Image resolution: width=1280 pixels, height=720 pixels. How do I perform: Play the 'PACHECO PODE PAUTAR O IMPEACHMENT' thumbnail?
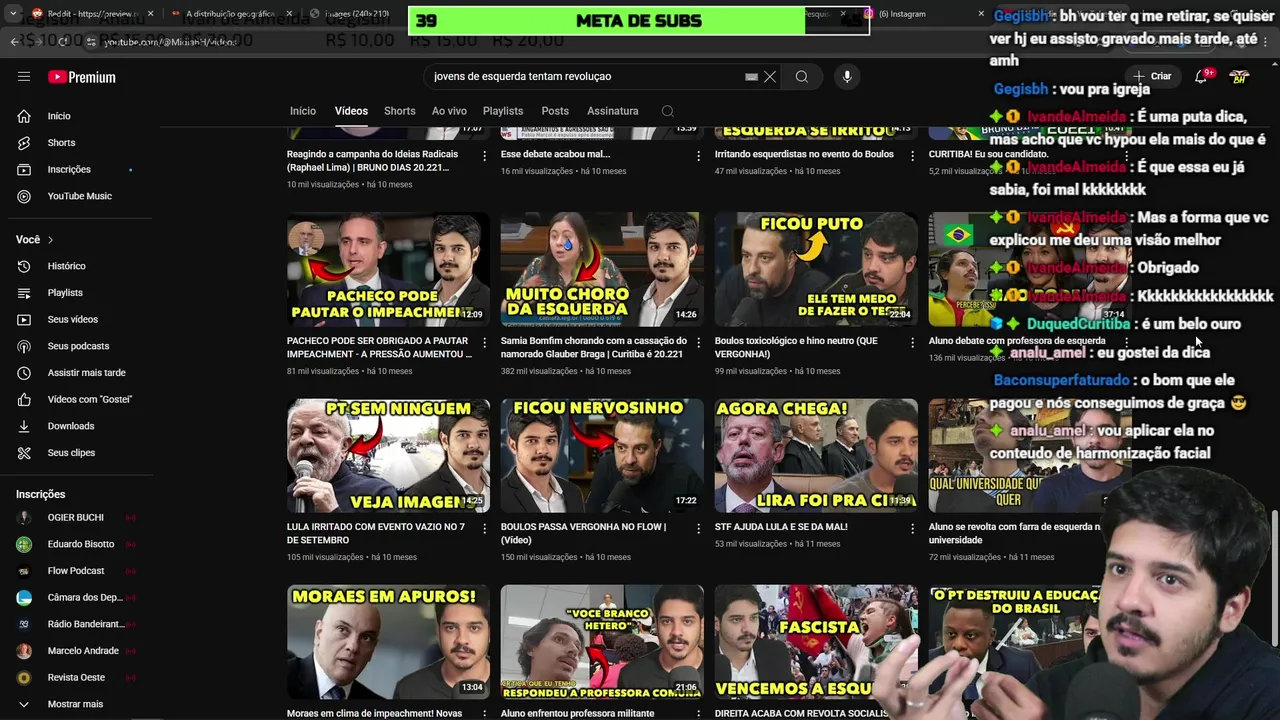[x=388, y=270]
